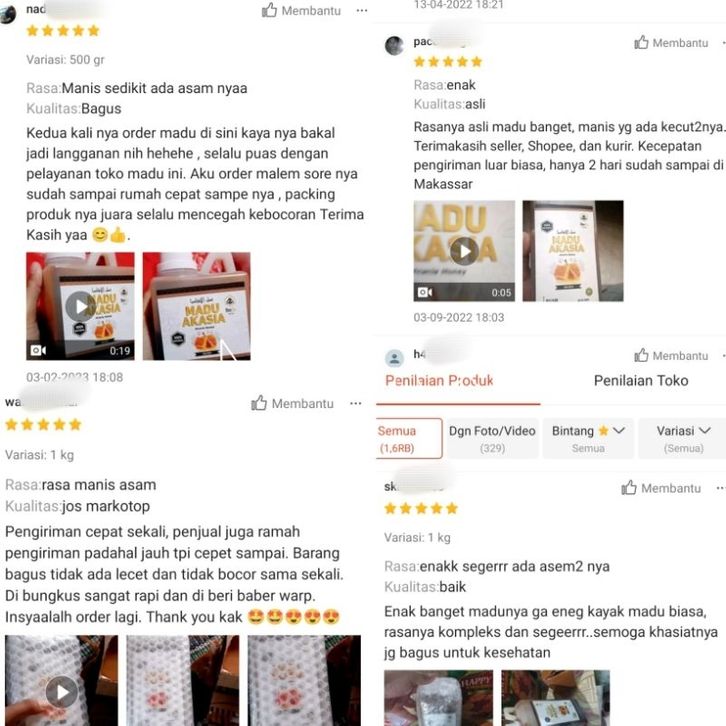Mark the enakk segerrr review as helpful
This screenshot has width=726, height=726.
(661, 488)
